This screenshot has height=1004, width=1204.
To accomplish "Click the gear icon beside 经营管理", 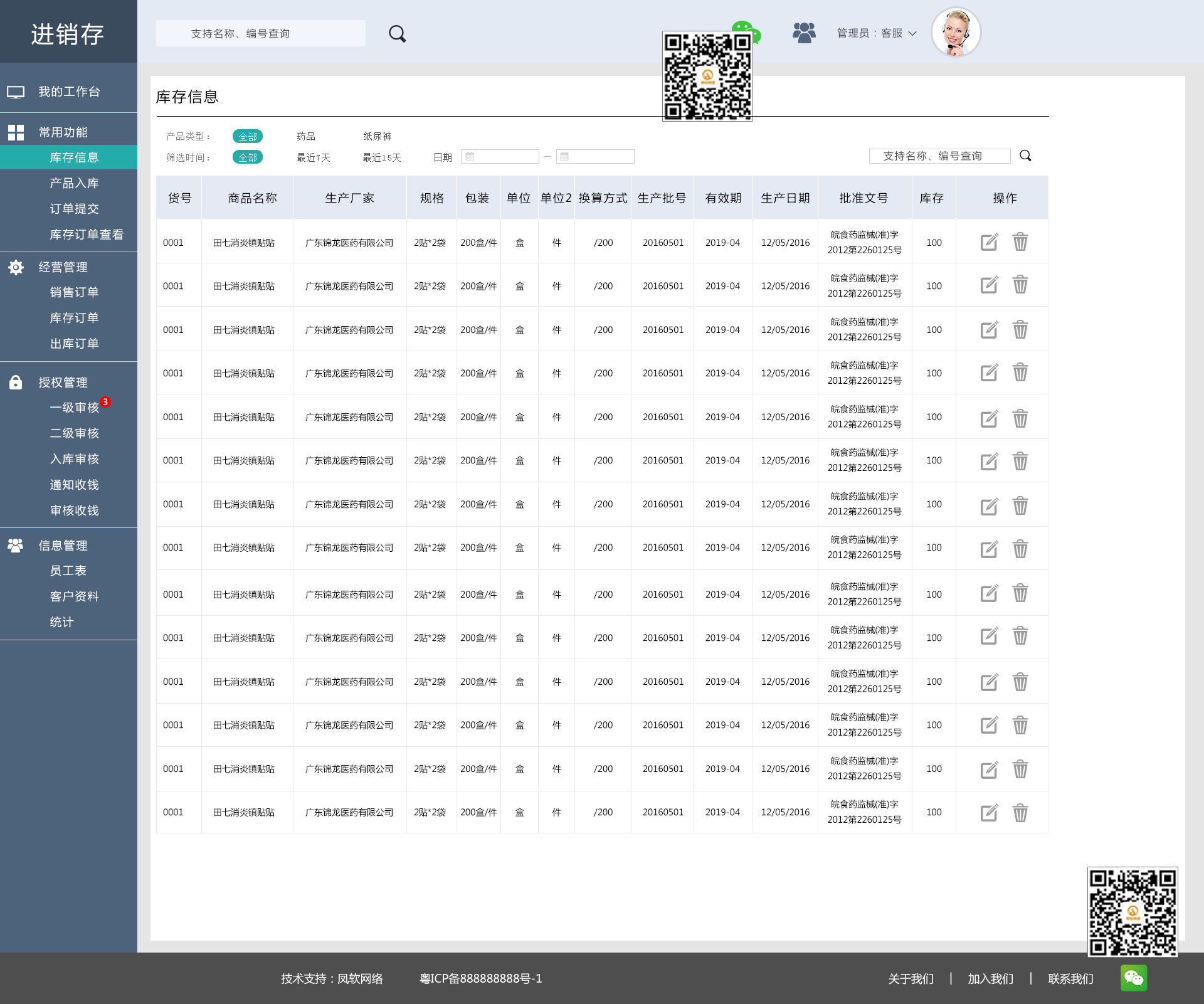I will coord(16,267).
